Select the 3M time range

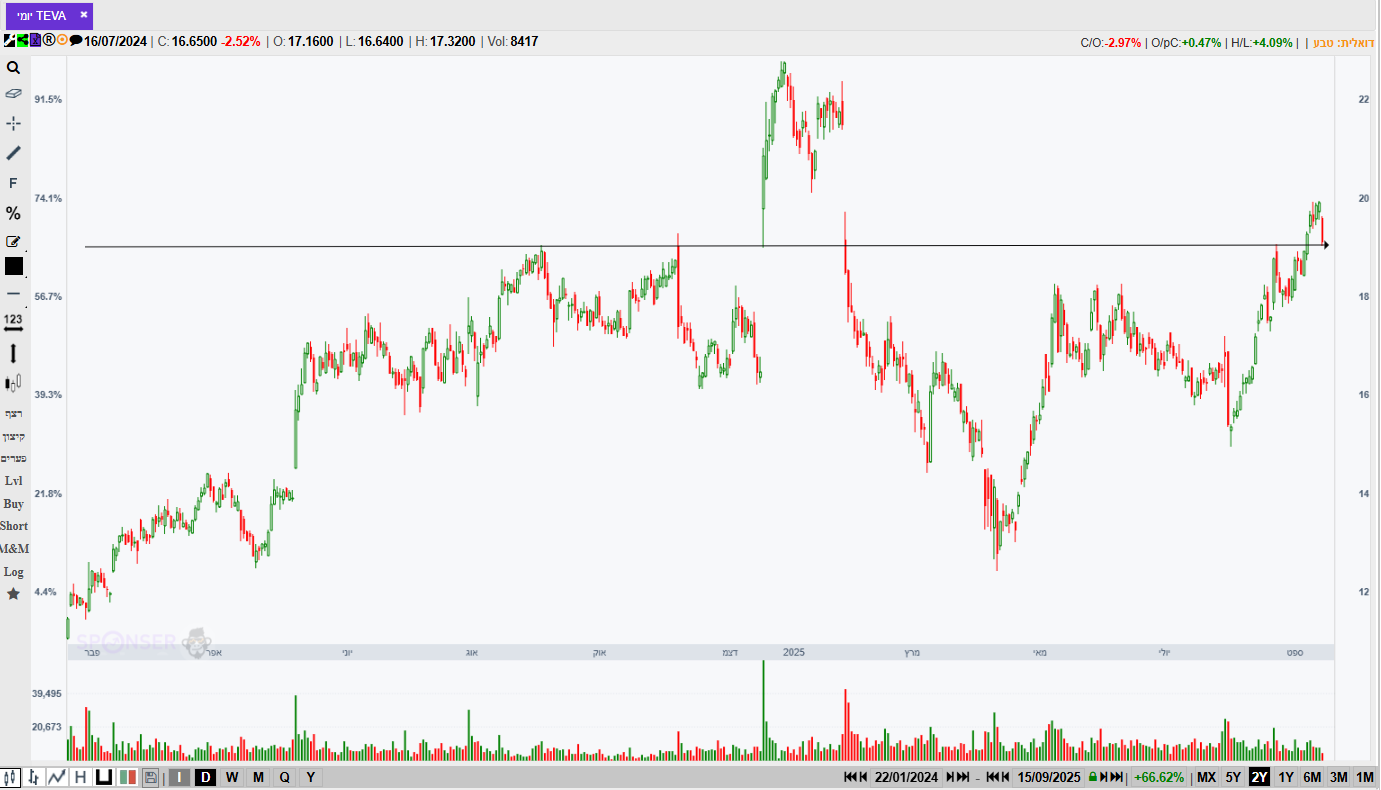point(1338,777)
